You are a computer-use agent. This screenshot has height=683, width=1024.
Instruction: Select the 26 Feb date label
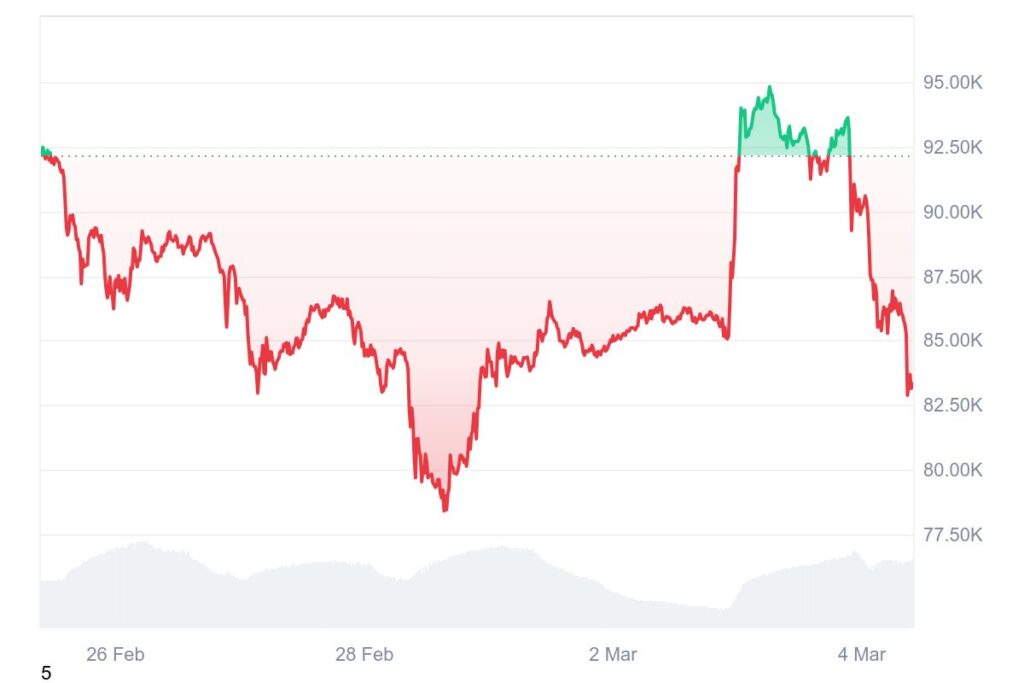115,655
